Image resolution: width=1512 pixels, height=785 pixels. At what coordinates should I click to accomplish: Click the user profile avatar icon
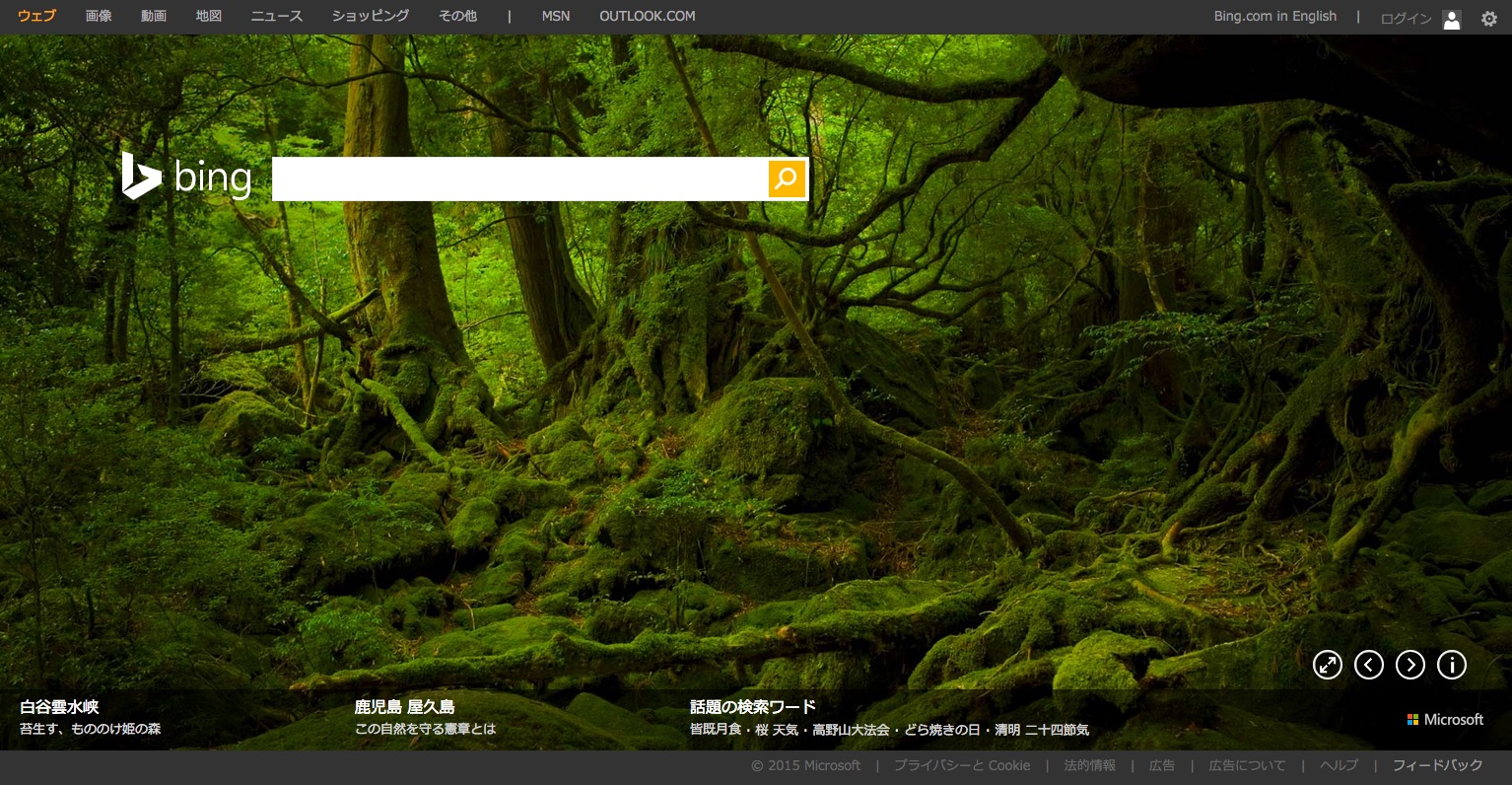1451,19
